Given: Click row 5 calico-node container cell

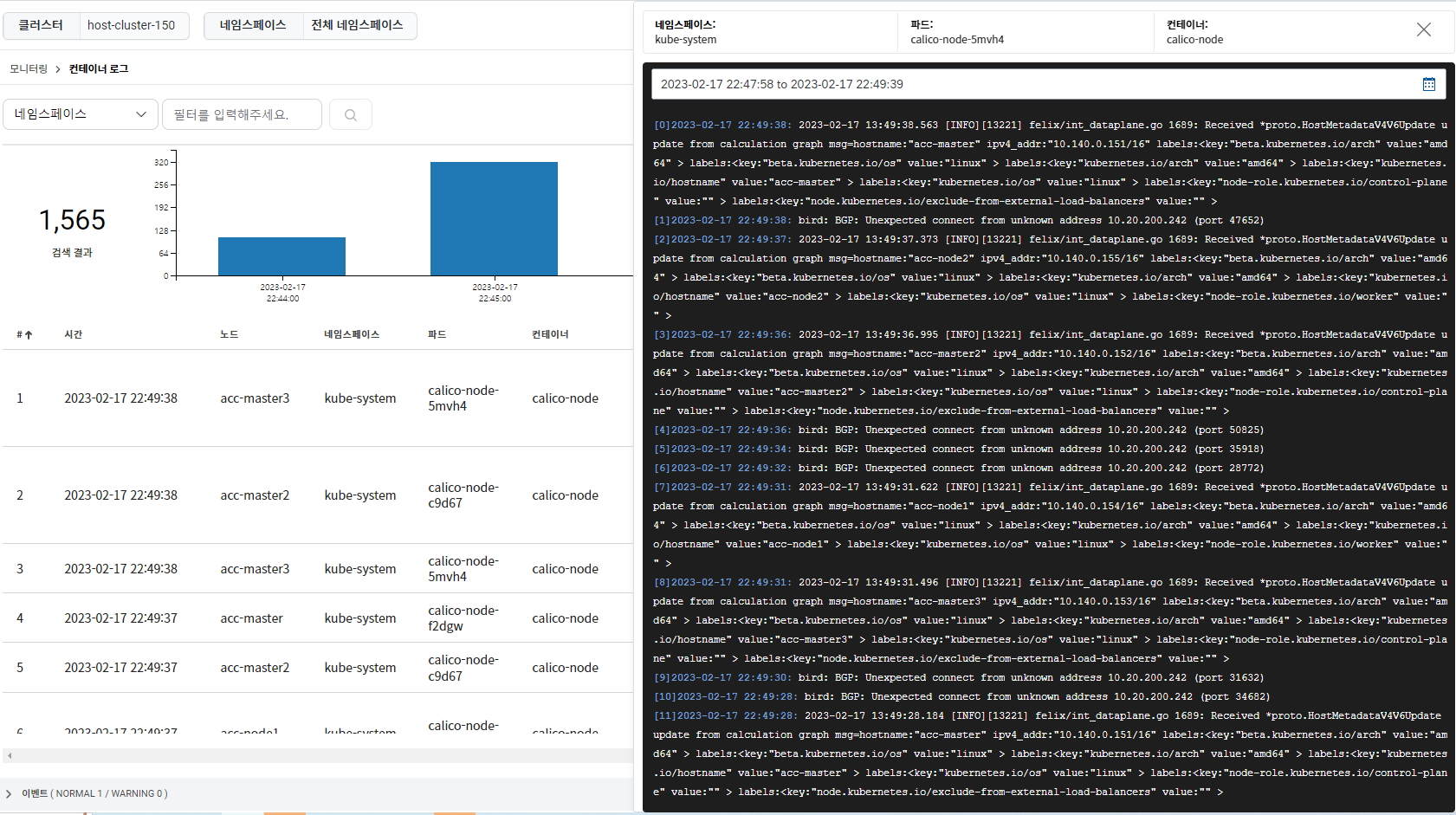Looking at the screenshot, I should tap(565, 668).
